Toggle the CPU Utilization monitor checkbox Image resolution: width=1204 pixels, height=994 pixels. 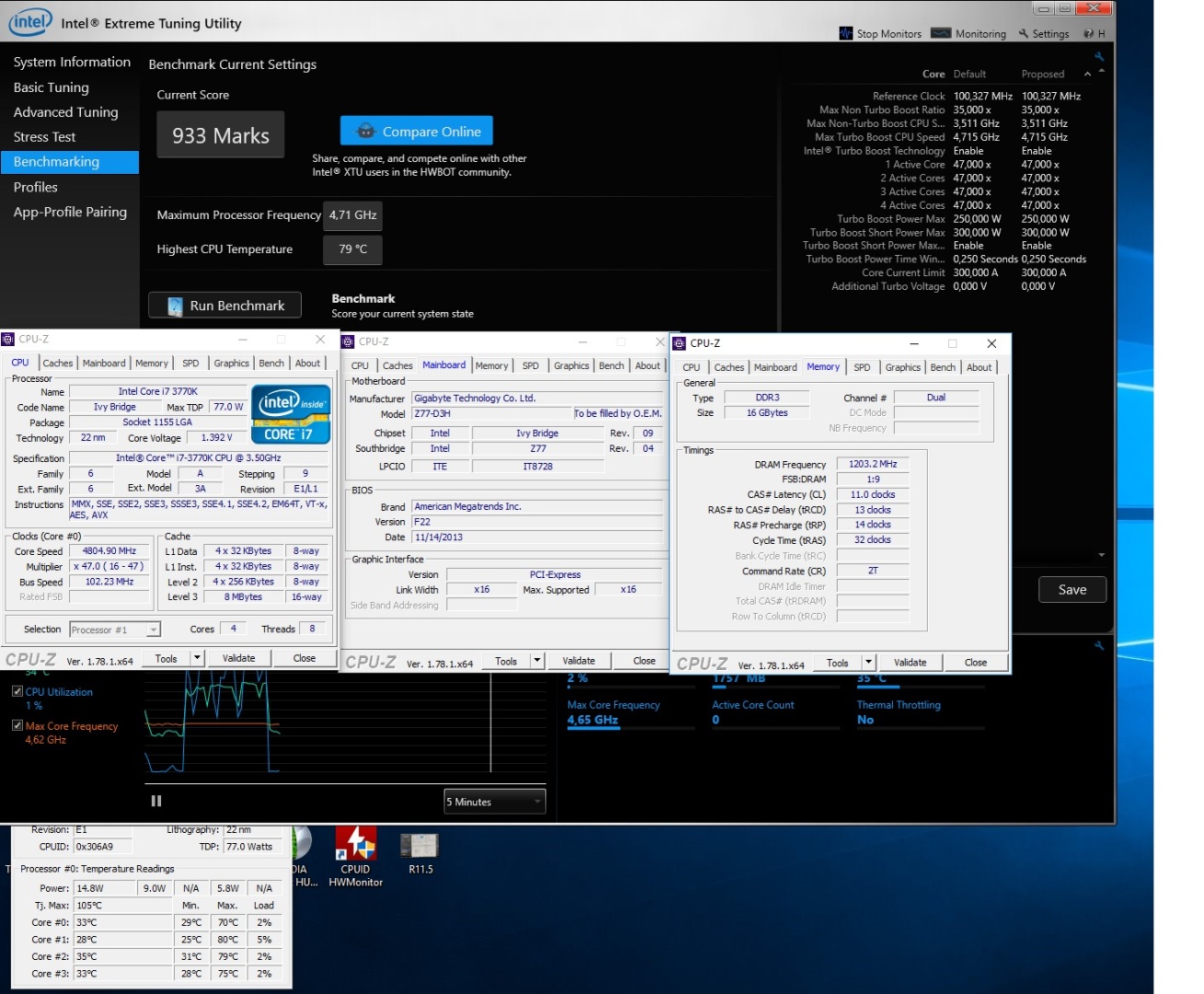pyautogui.click(x=17, y=691)
